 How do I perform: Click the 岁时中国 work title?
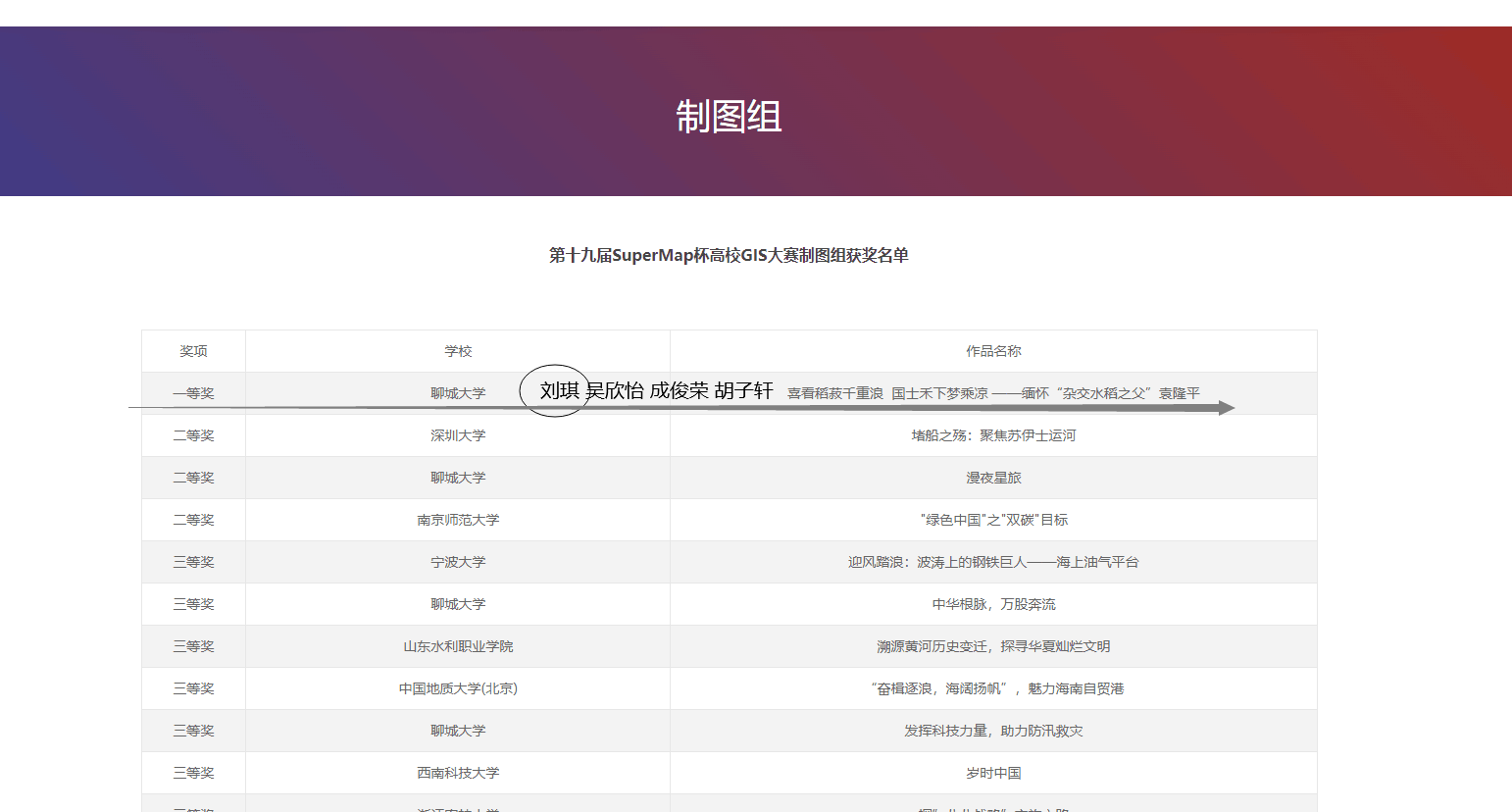click(993, 773)
